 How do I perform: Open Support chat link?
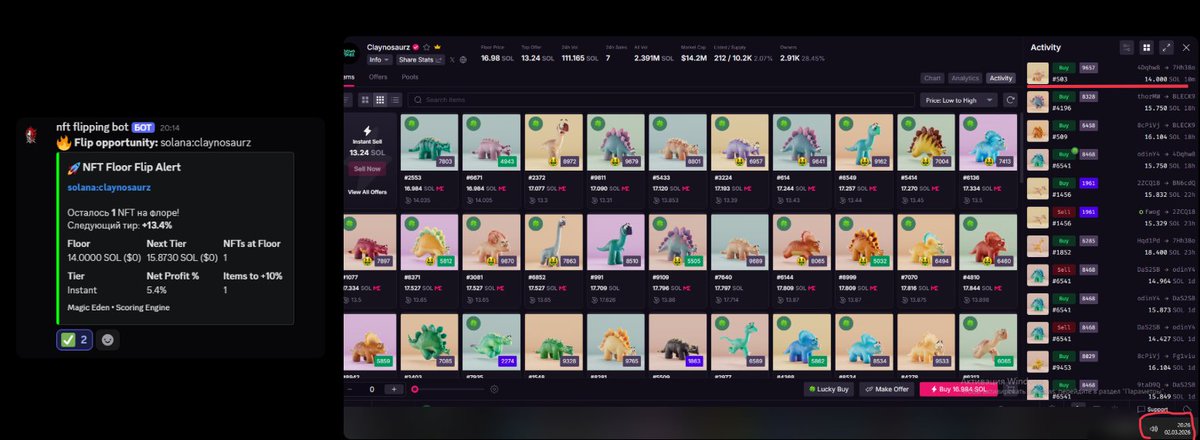coord(1154,410)
